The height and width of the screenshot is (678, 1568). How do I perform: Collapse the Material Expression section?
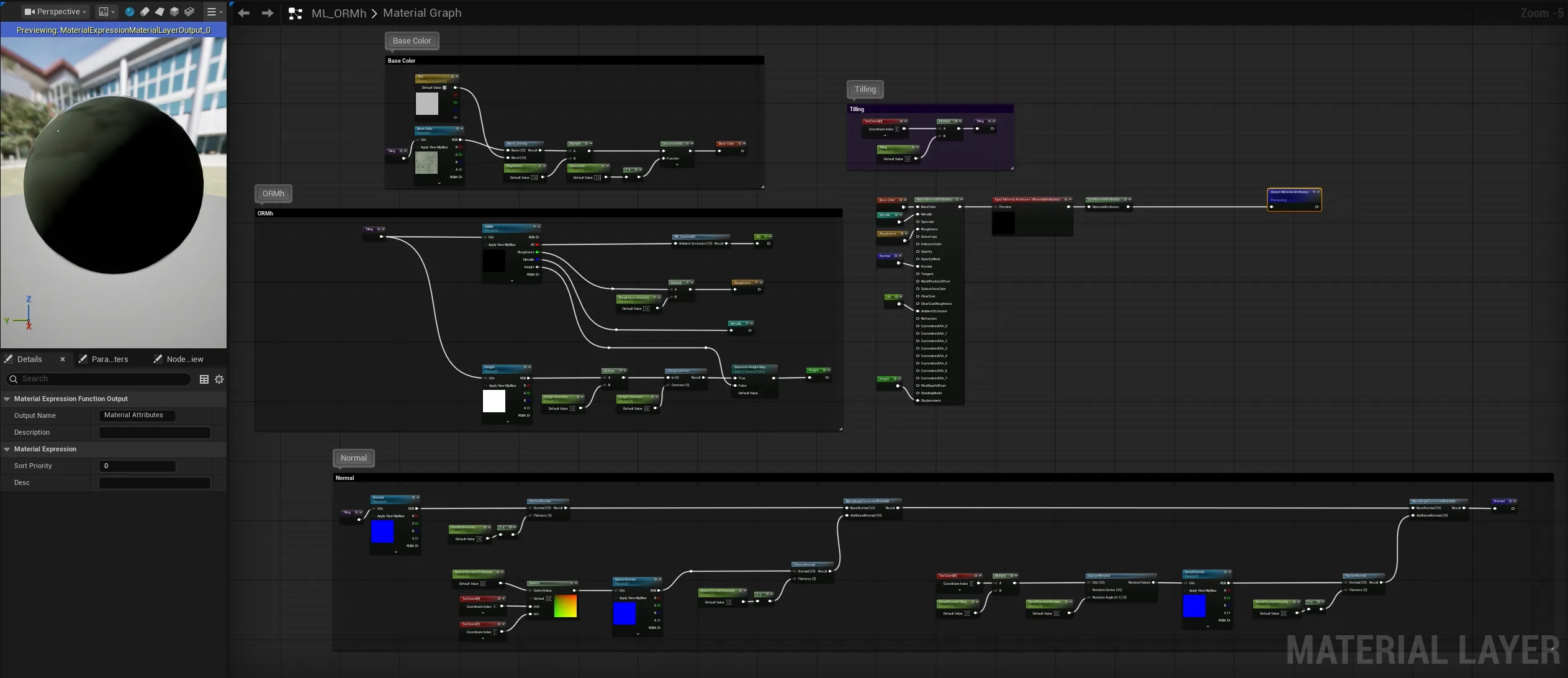7,450
